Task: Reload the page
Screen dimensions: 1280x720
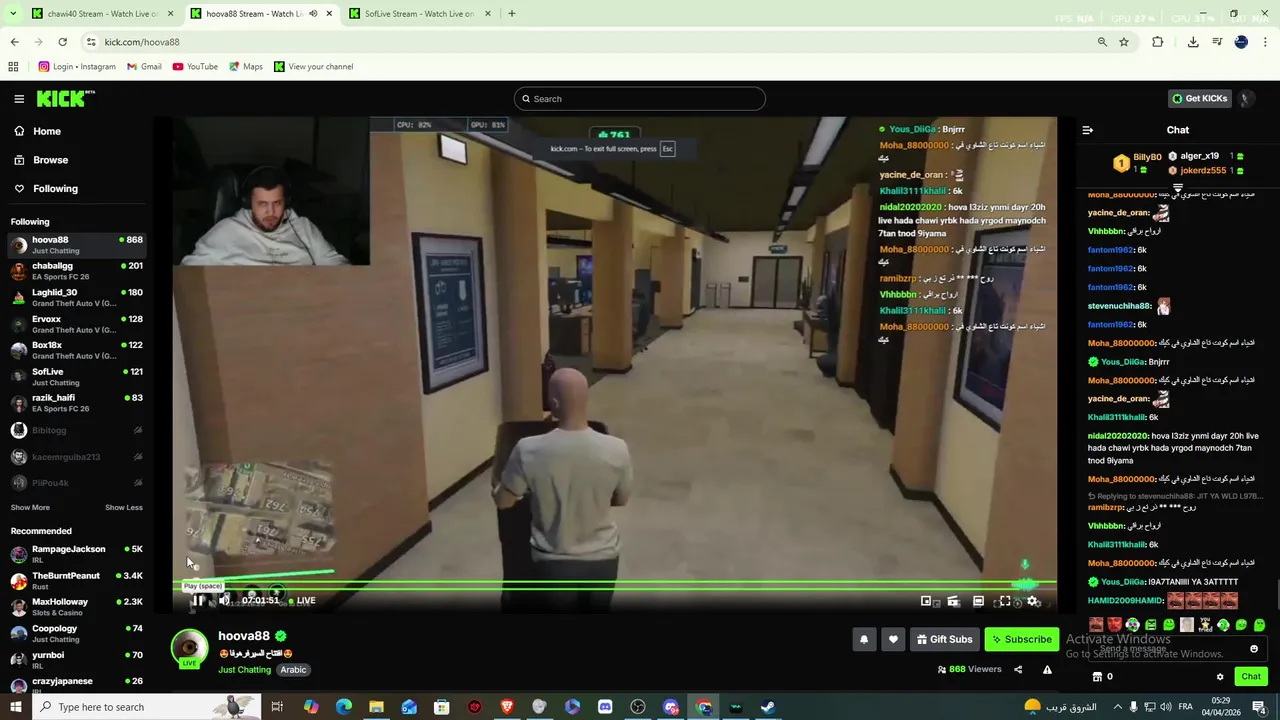Action: coord(62,42)
